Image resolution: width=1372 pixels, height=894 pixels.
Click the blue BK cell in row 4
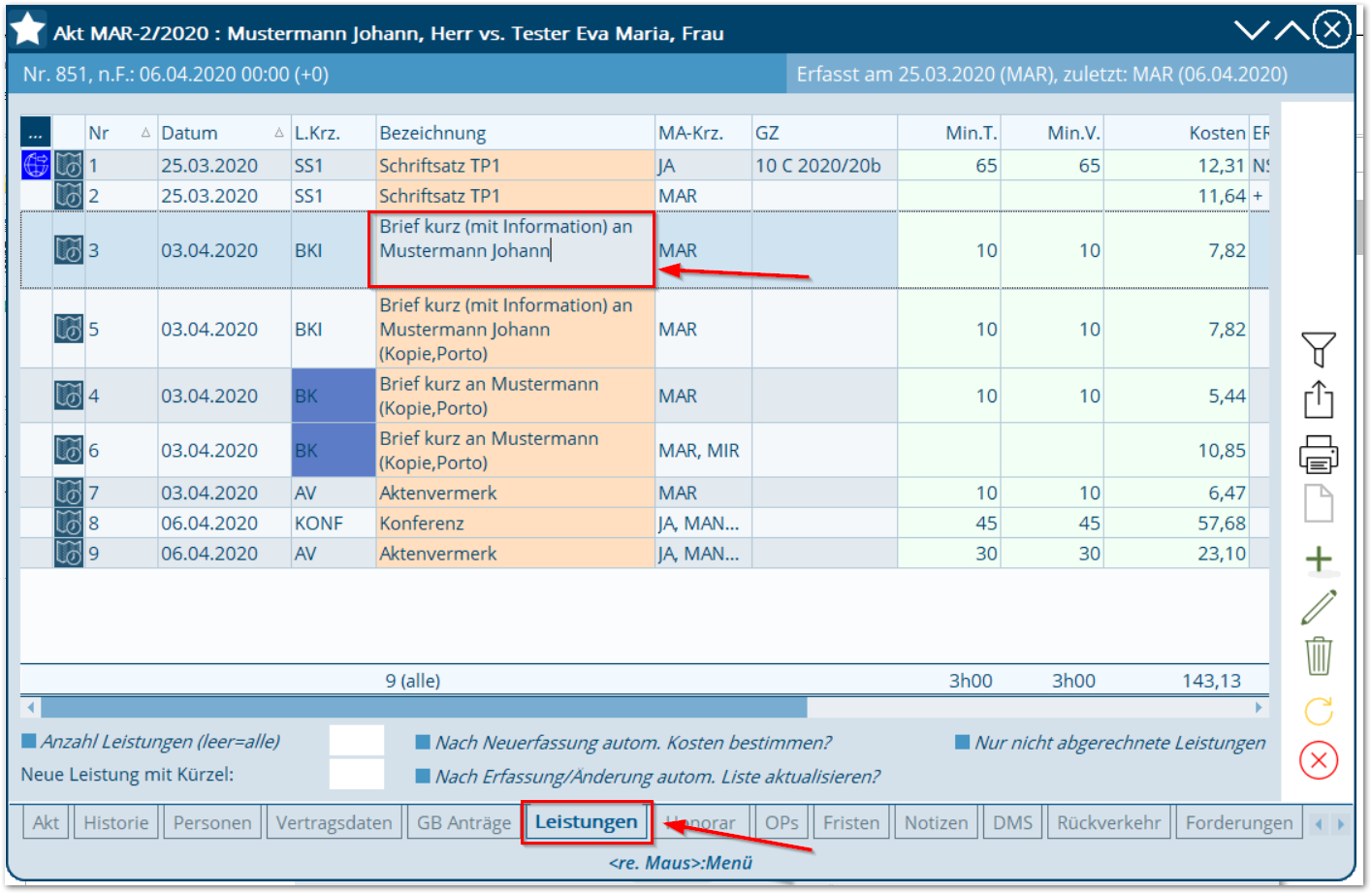pyautogui.click(x=334, y=396)
